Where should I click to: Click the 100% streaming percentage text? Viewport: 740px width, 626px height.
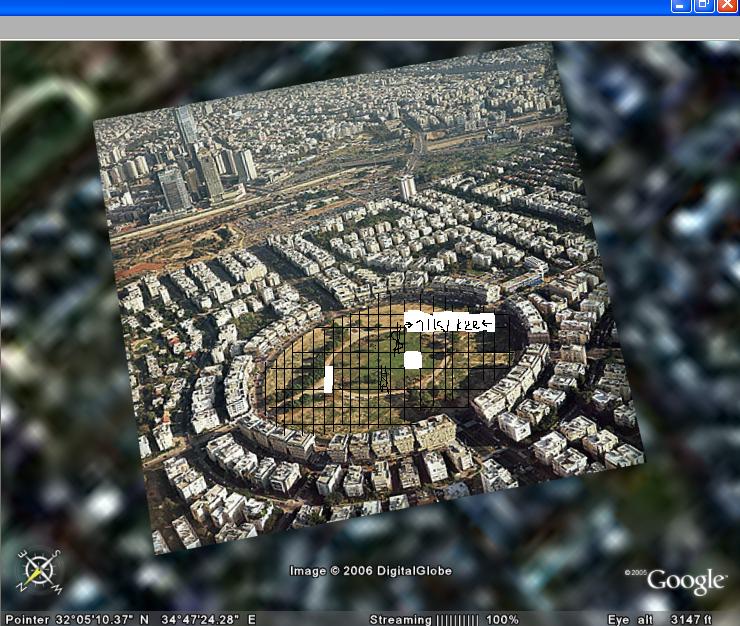(503, 619)
